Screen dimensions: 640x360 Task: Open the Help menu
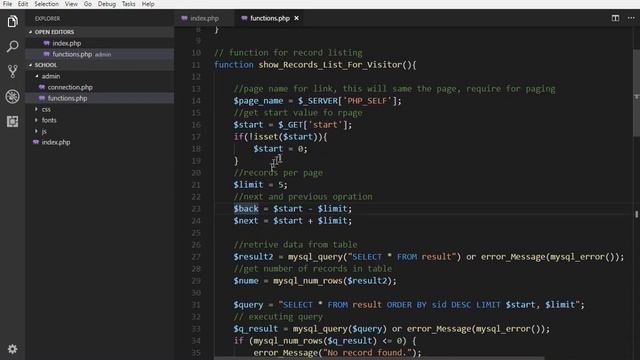[x=148, y=4]
